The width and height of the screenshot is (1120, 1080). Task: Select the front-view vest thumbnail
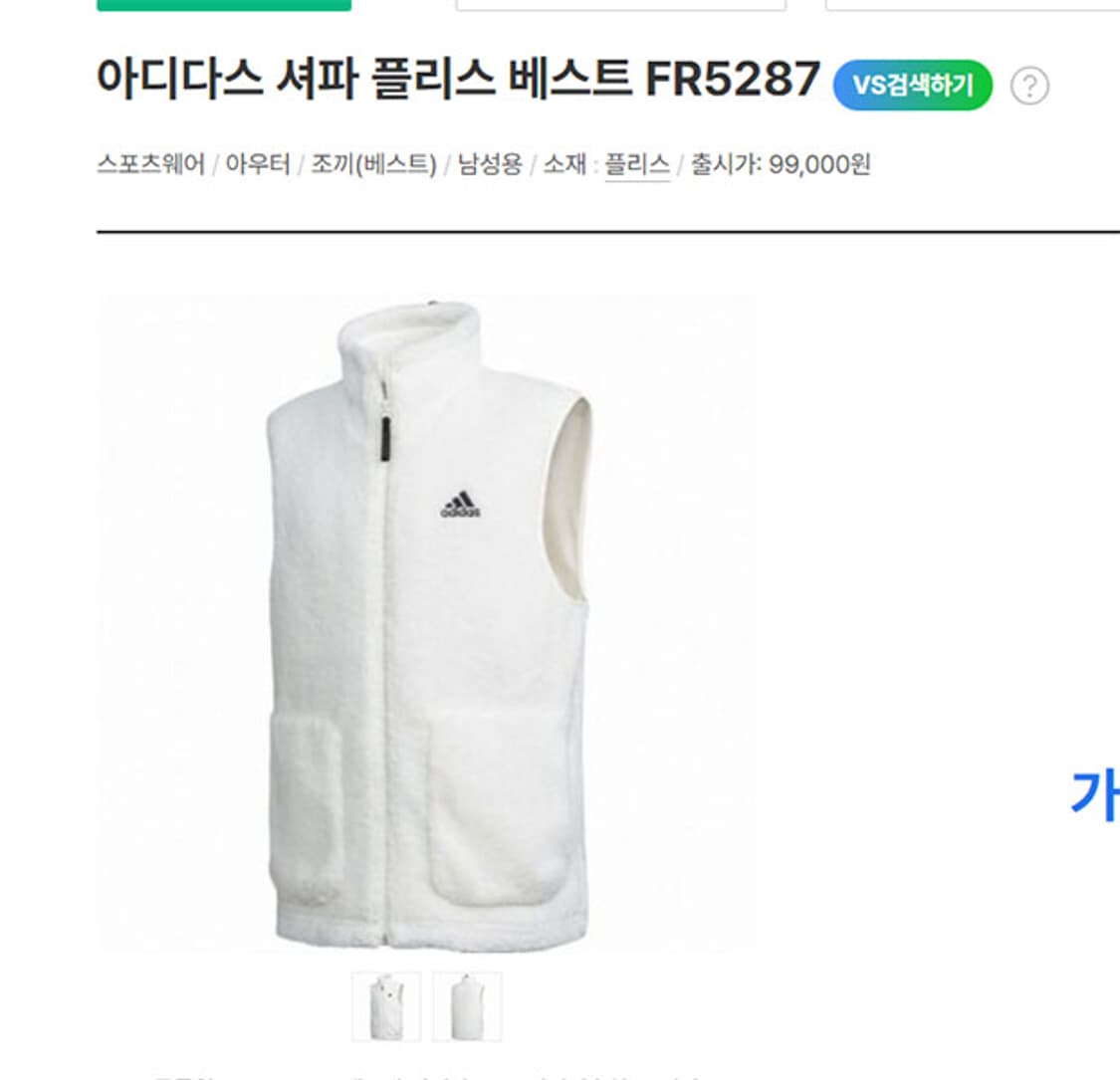[386, 1006]
